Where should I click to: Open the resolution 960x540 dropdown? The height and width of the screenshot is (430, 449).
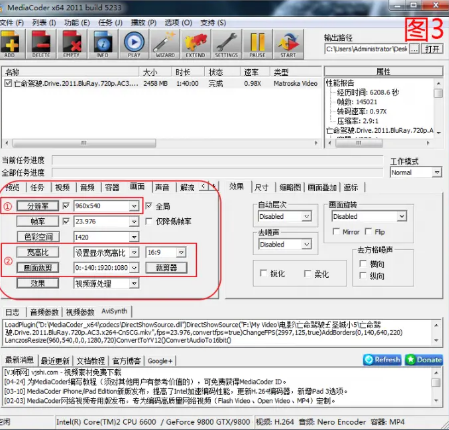[134, 206]
